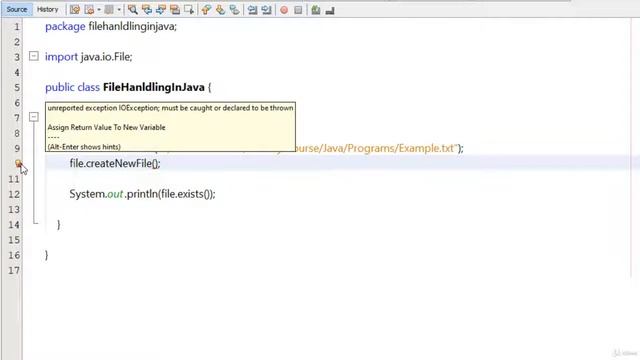Click the 'out' field in System.out
640x360 pixels.
click(115, 194)
